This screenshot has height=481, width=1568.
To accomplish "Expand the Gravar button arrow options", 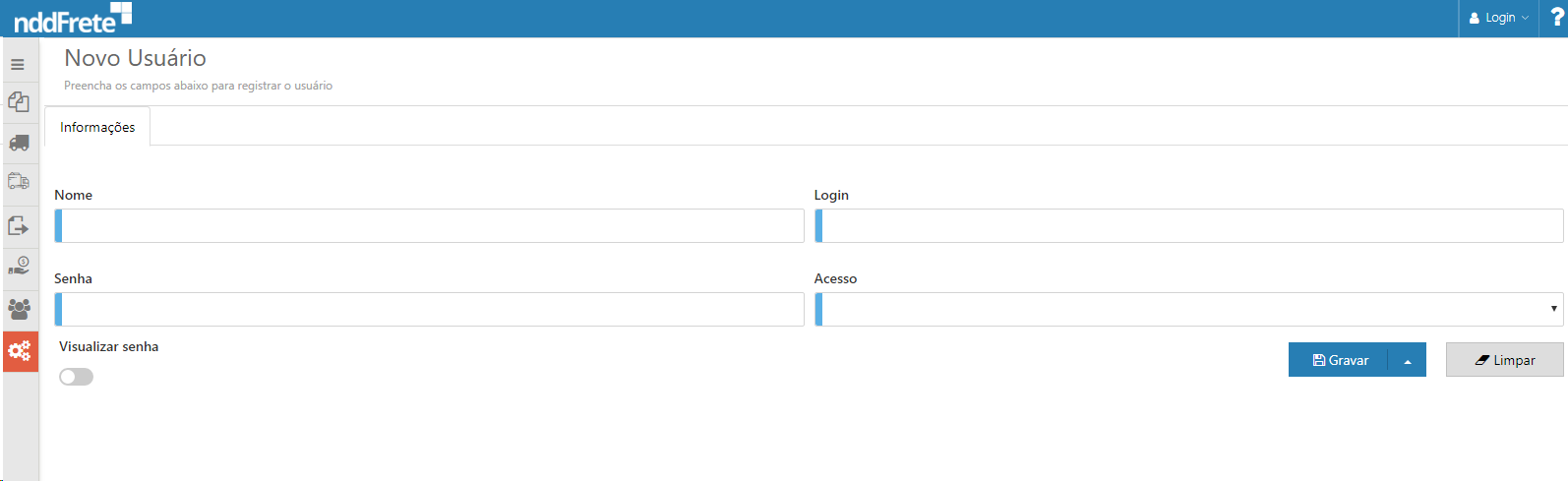I will (x=1408, y=360).
